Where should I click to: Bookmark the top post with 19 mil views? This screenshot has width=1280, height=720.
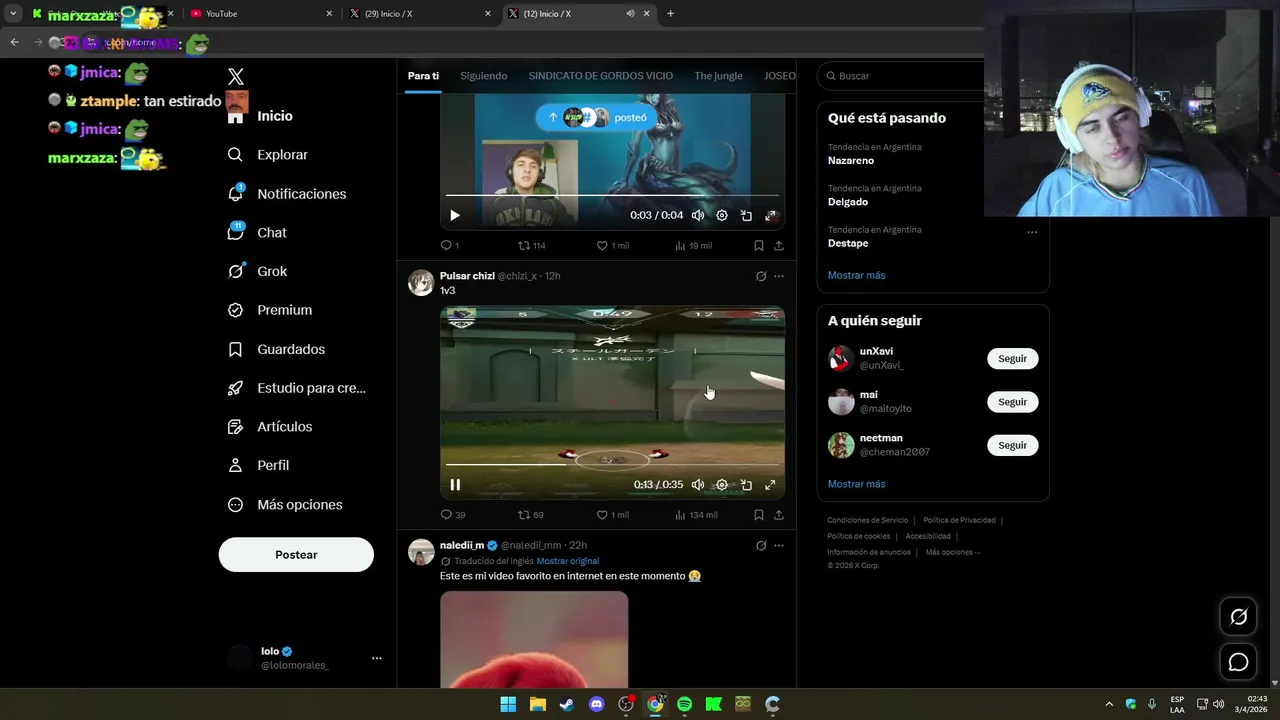(x=759, y=245)
